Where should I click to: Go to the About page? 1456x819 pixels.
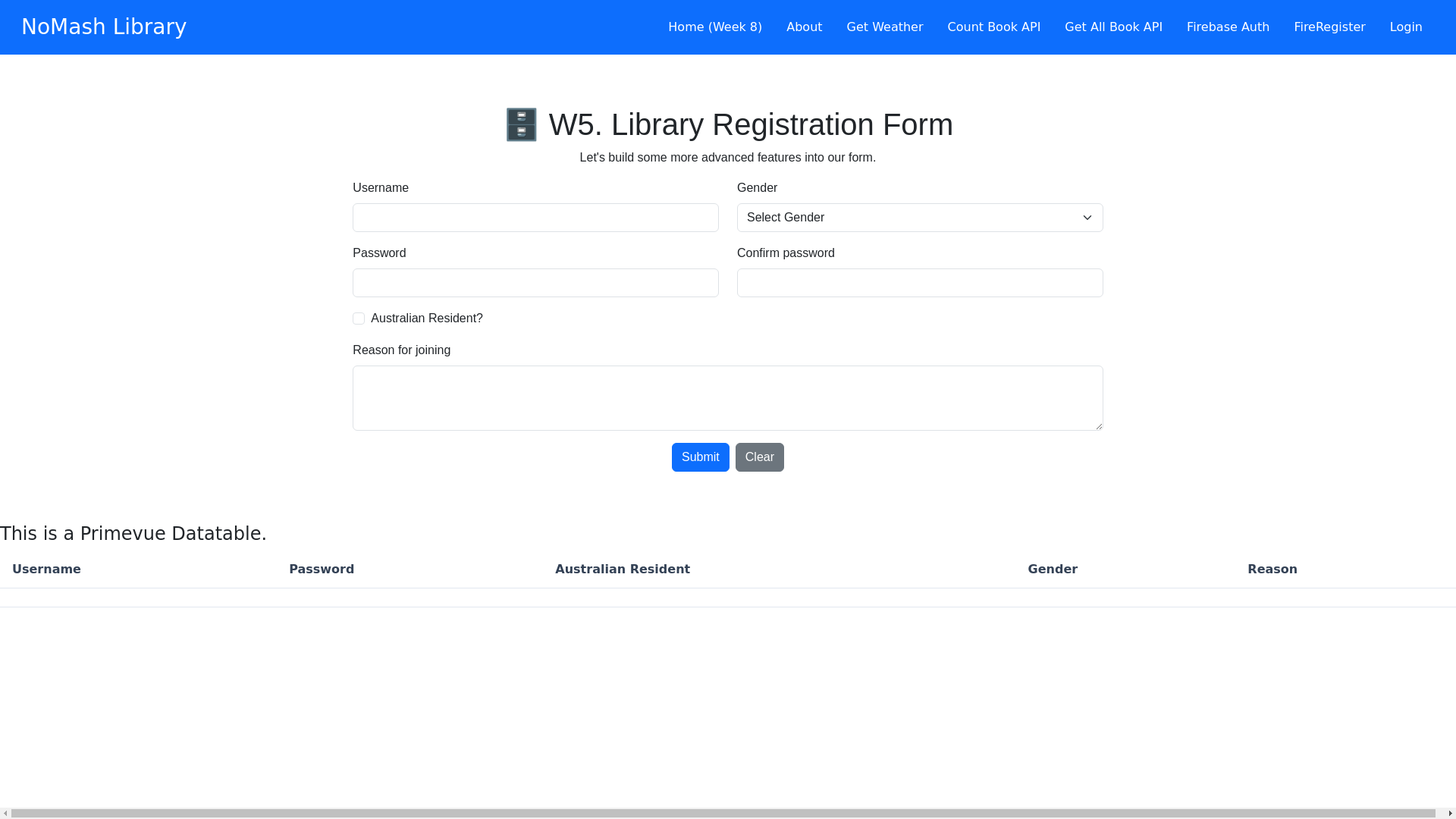[x=804, y=27]
